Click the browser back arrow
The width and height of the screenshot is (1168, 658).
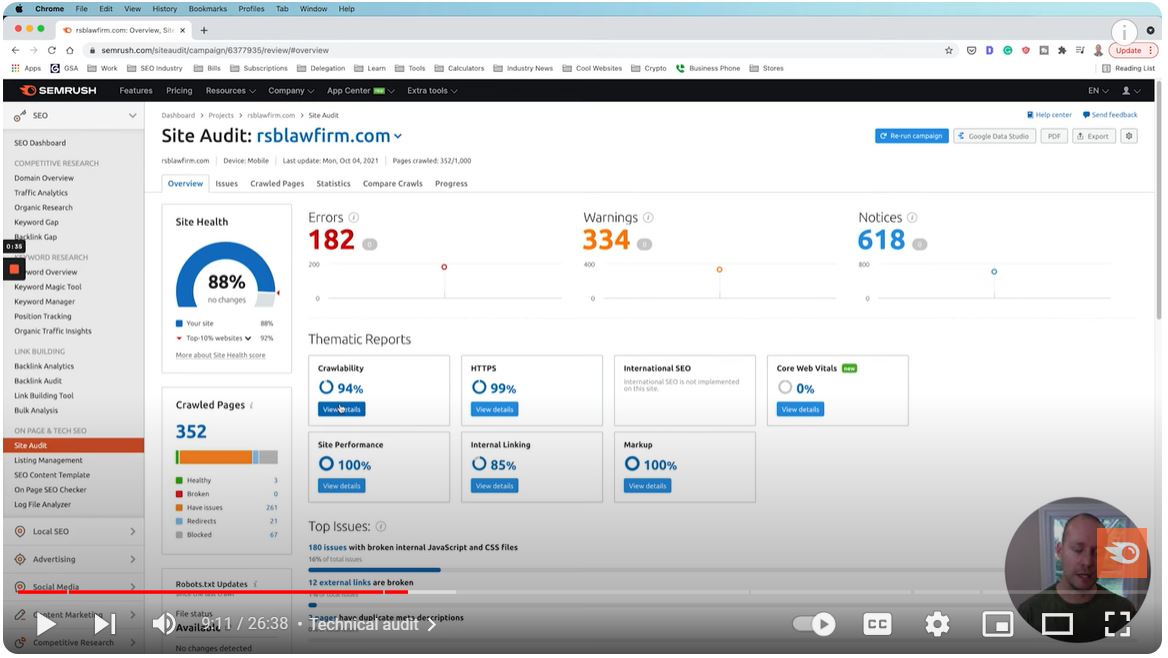(x=16, y=50)
